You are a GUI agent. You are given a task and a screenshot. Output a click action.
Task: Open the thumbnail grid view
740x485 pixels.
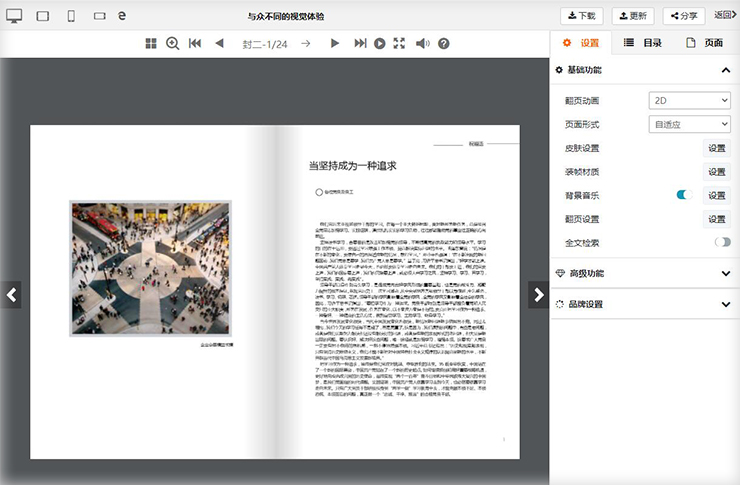(151, 43)
